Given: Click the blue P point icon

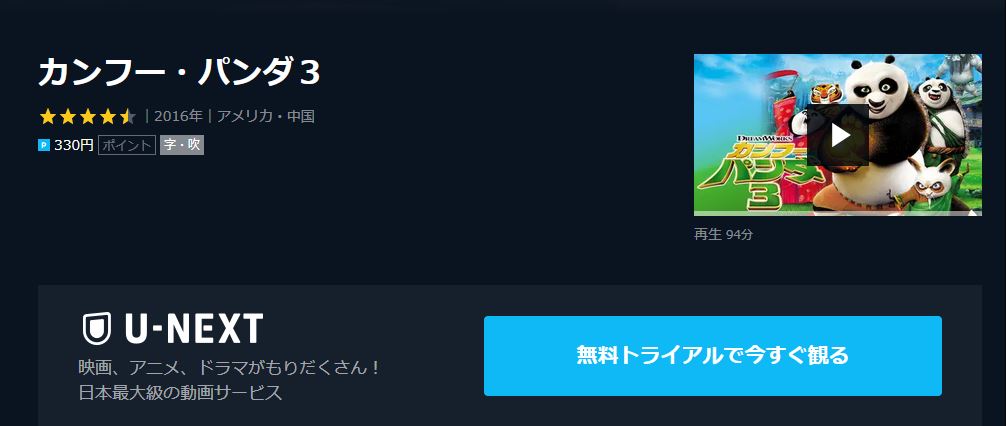Looking at the screenshot, I should pyautogui.click(x=44, y=146).
